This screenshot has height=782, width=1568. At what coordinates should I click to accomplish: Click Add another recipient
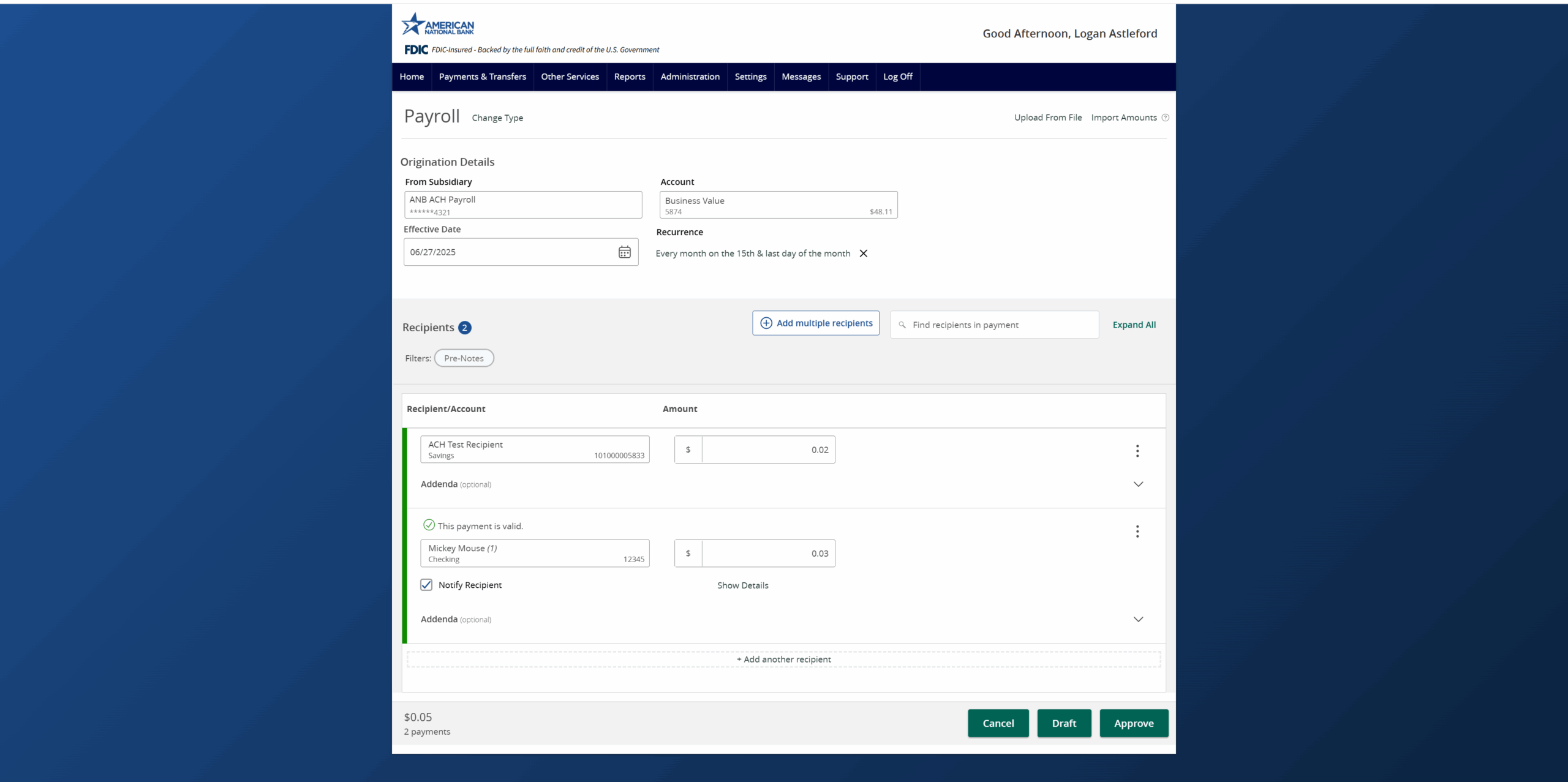783,659
